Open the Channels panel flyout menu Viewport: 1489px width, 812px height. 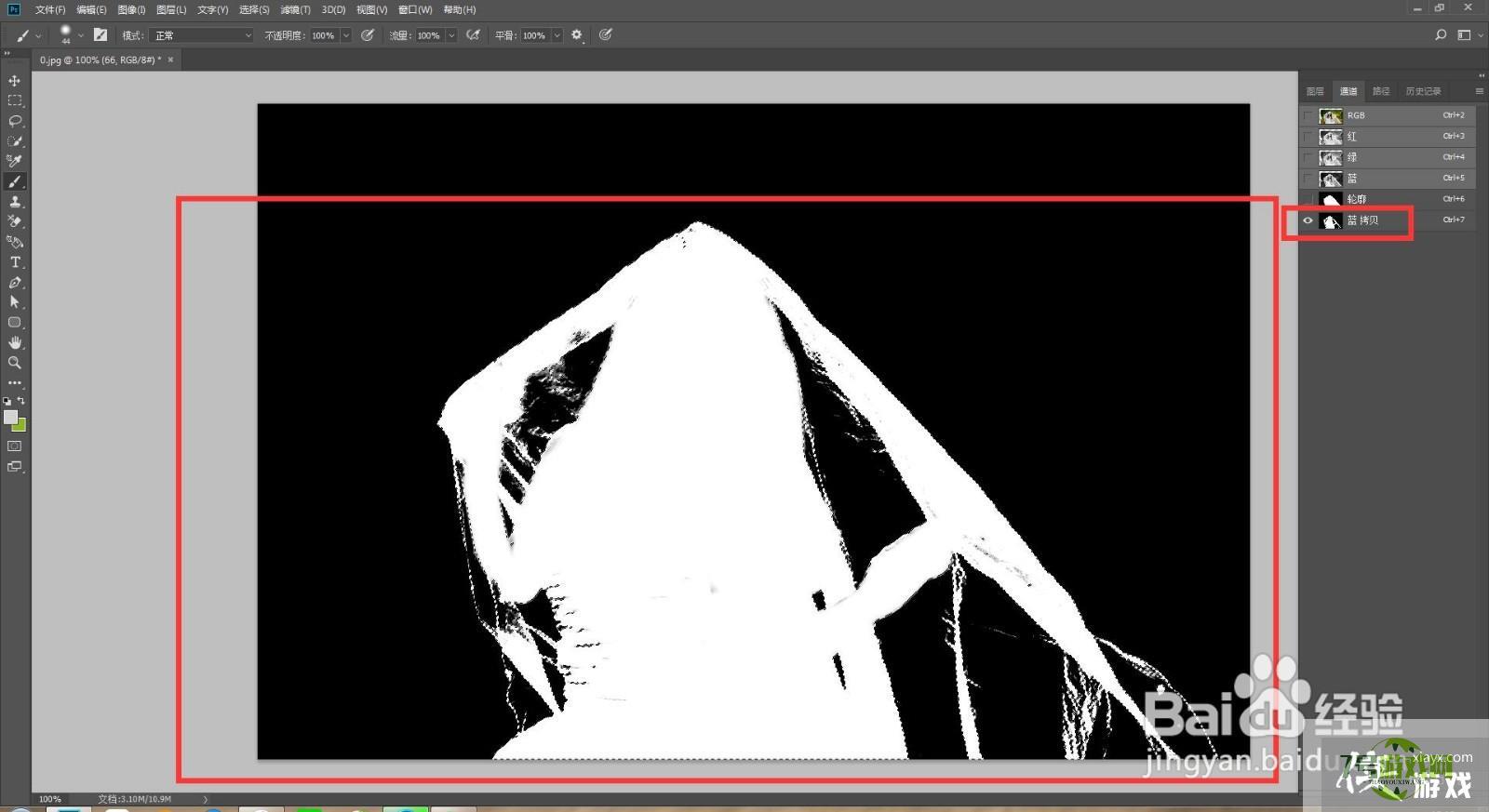1479,91
